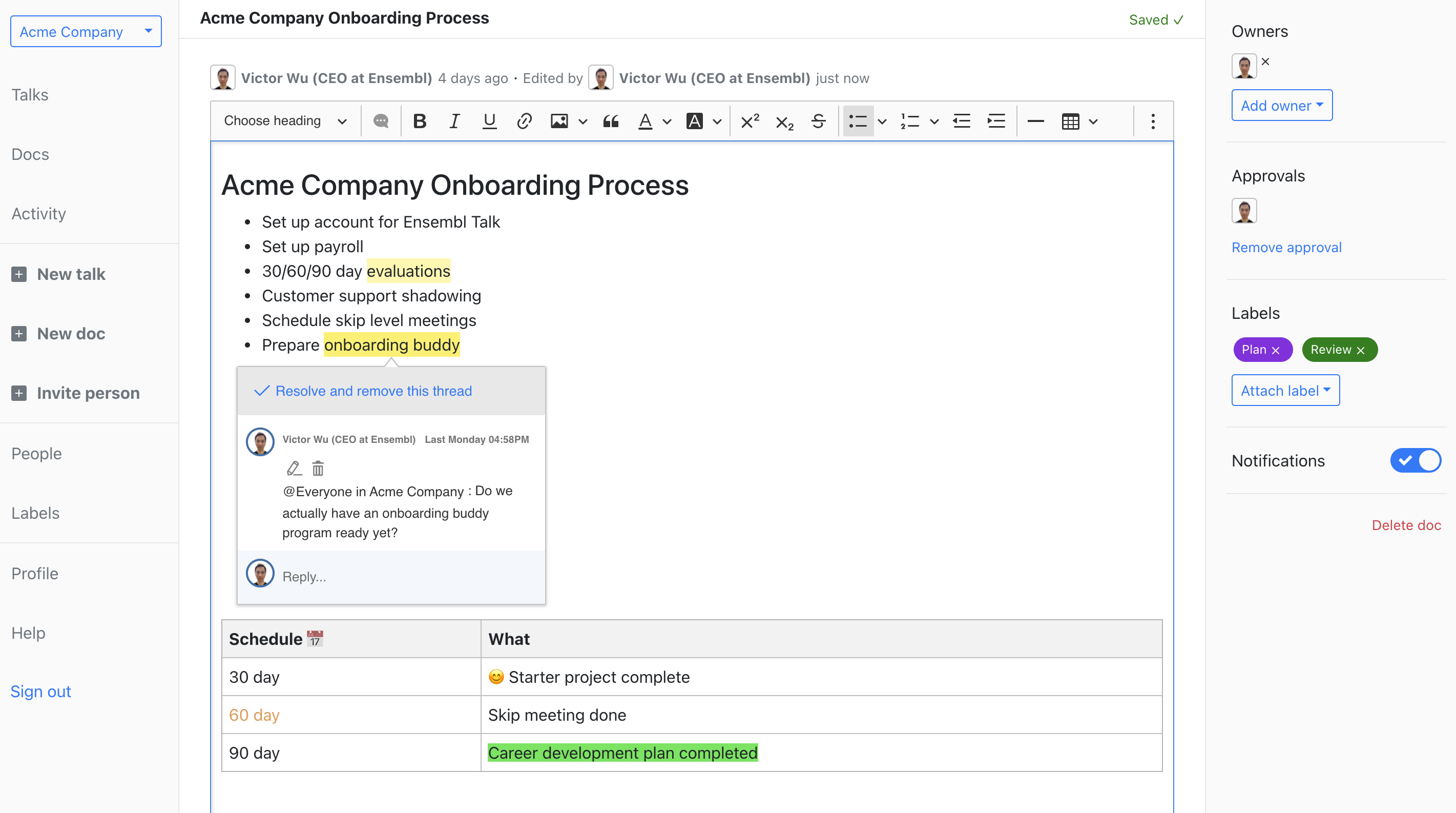
Task: Remove the Plan label
Action: click(1276, 351)
